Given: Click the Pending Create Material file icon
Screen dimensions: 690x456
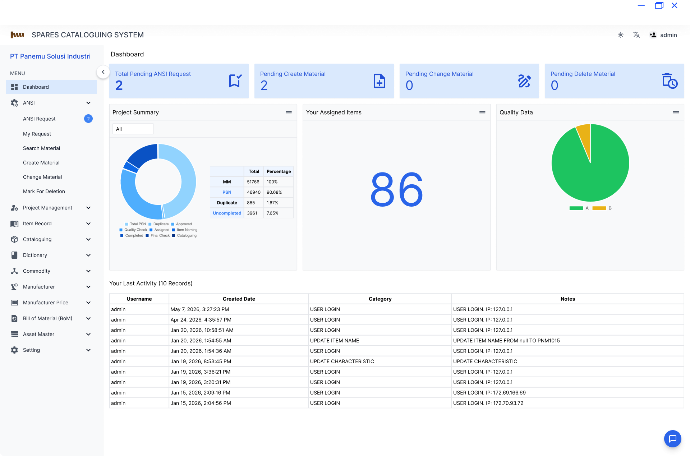Looking at the screenshot, I should pyautogui.click(x=379, y=81).
